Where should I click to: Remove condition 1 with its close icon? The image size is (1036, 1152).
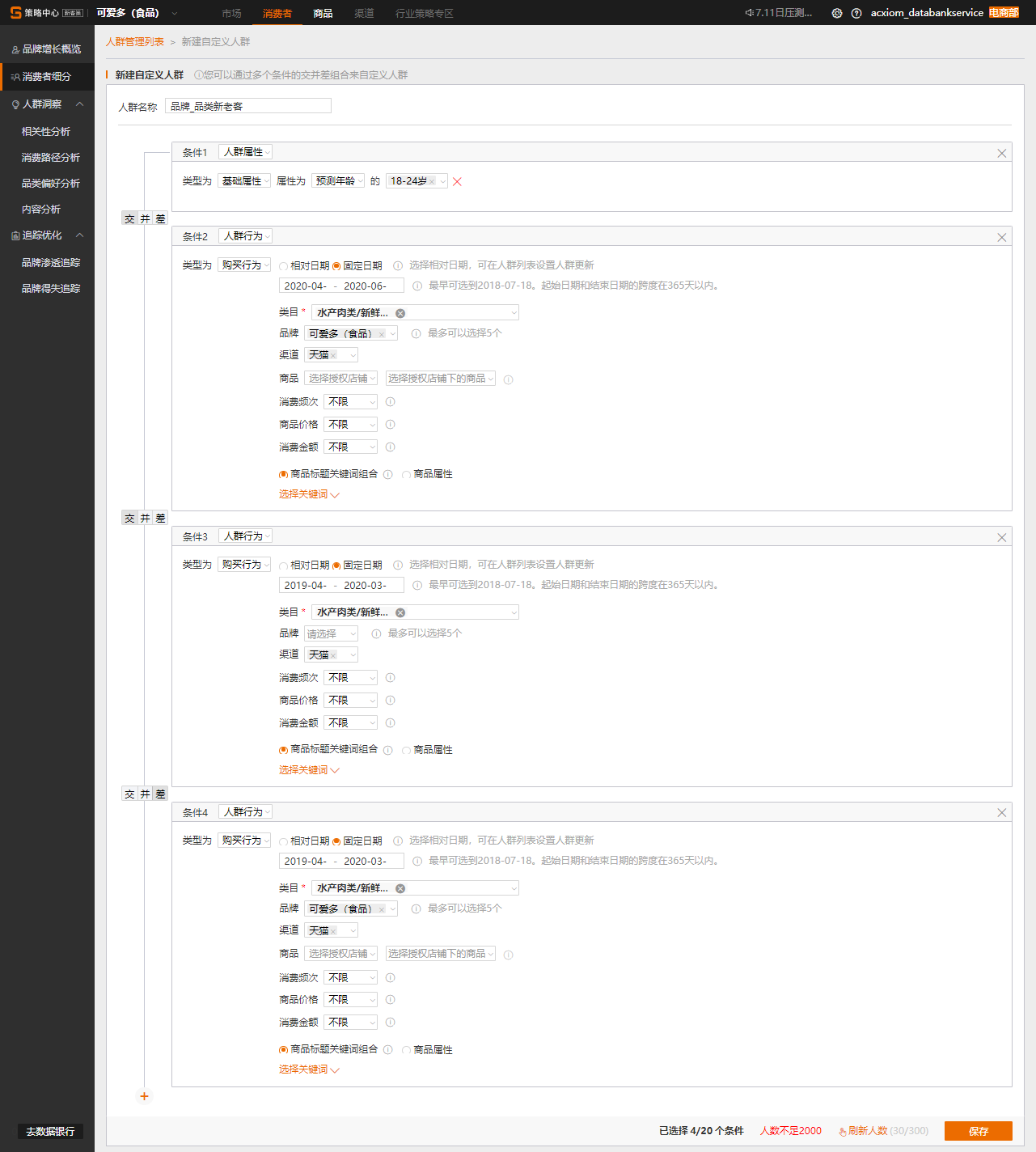click(x=1001, y=153)
